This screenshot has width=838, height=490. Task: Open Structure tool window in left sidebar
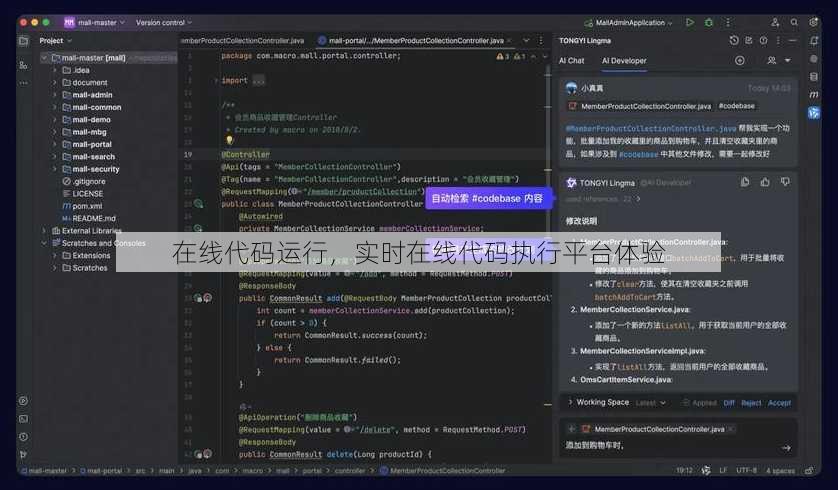point(24,65)
